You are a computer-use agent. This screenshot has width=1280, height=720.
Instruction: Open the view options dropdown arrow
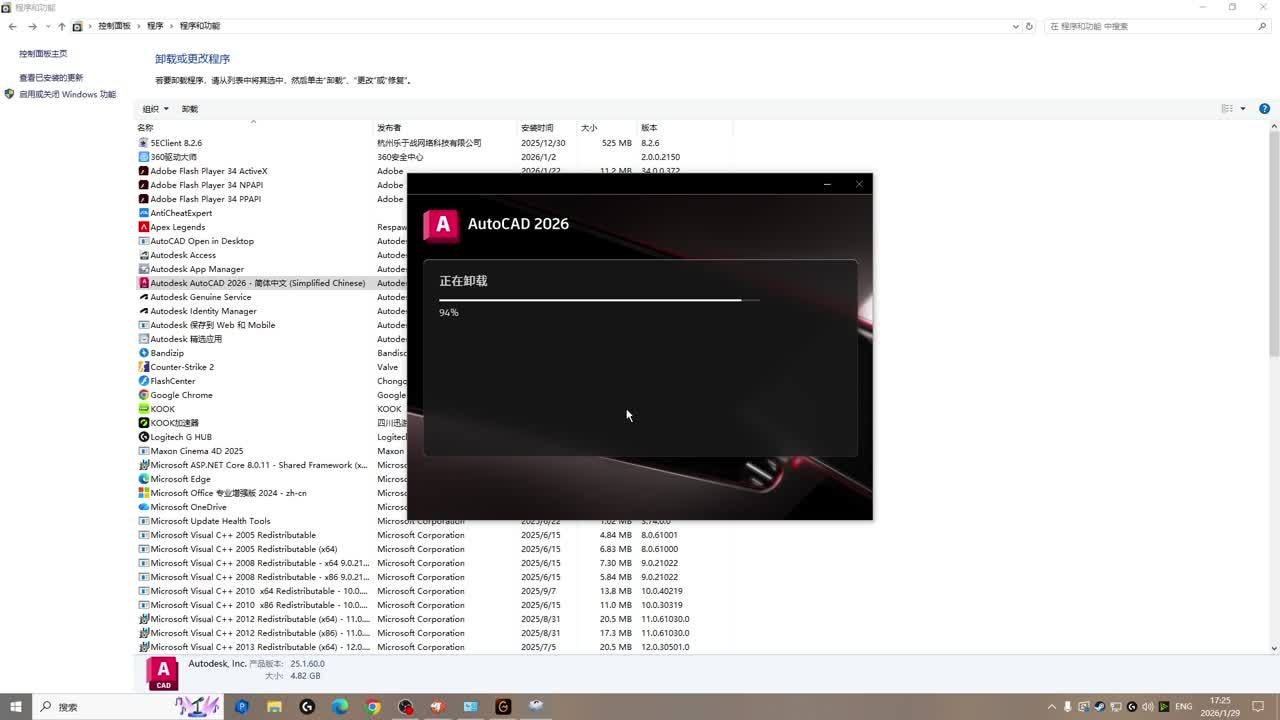coord(1243,109)
